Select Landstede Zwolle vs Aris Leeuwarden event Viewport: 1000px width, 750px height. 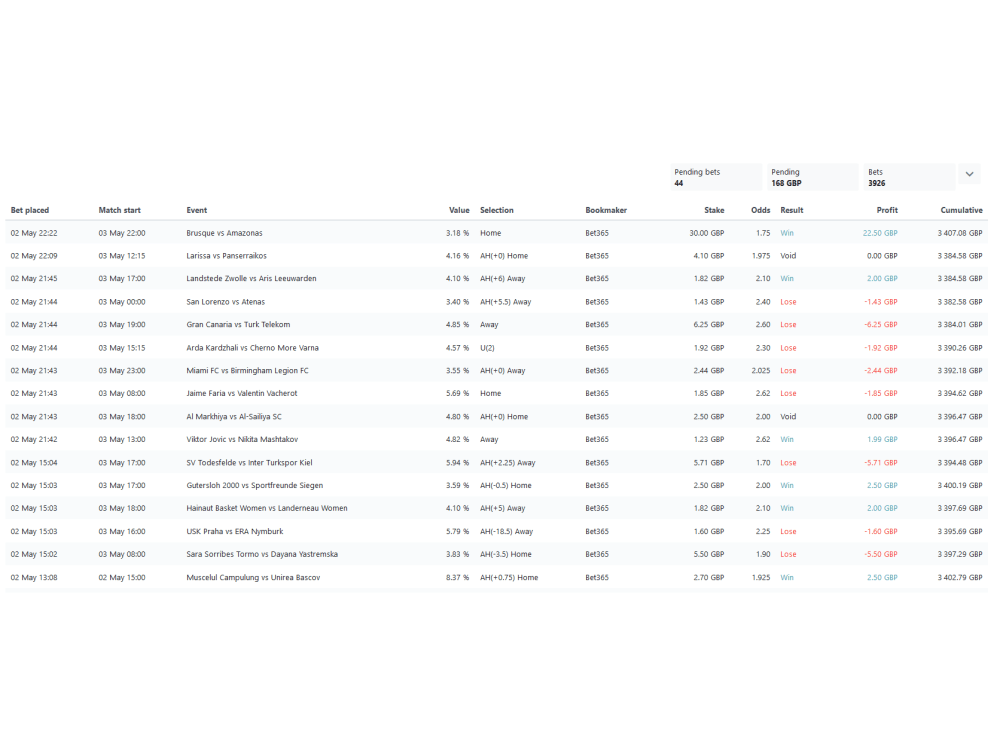[x=251, y=279]
